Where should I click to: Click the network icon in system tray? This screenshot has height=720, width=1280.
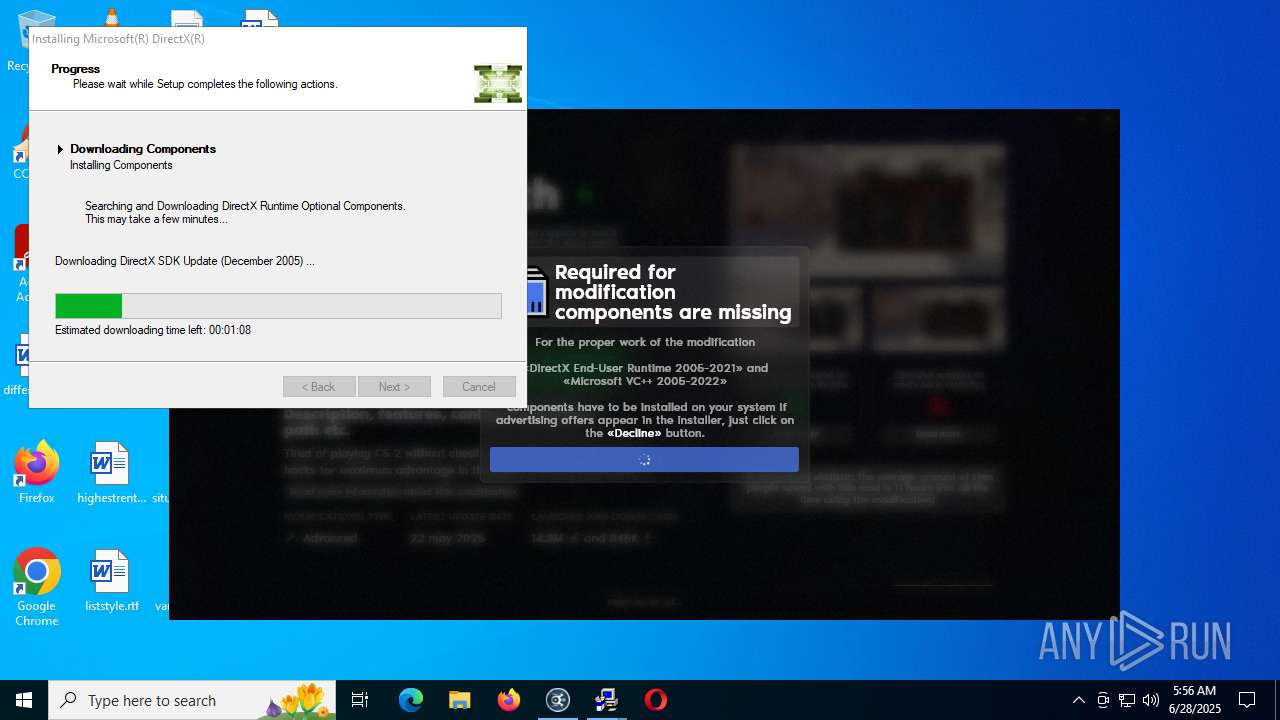(x=1127, y=700)
